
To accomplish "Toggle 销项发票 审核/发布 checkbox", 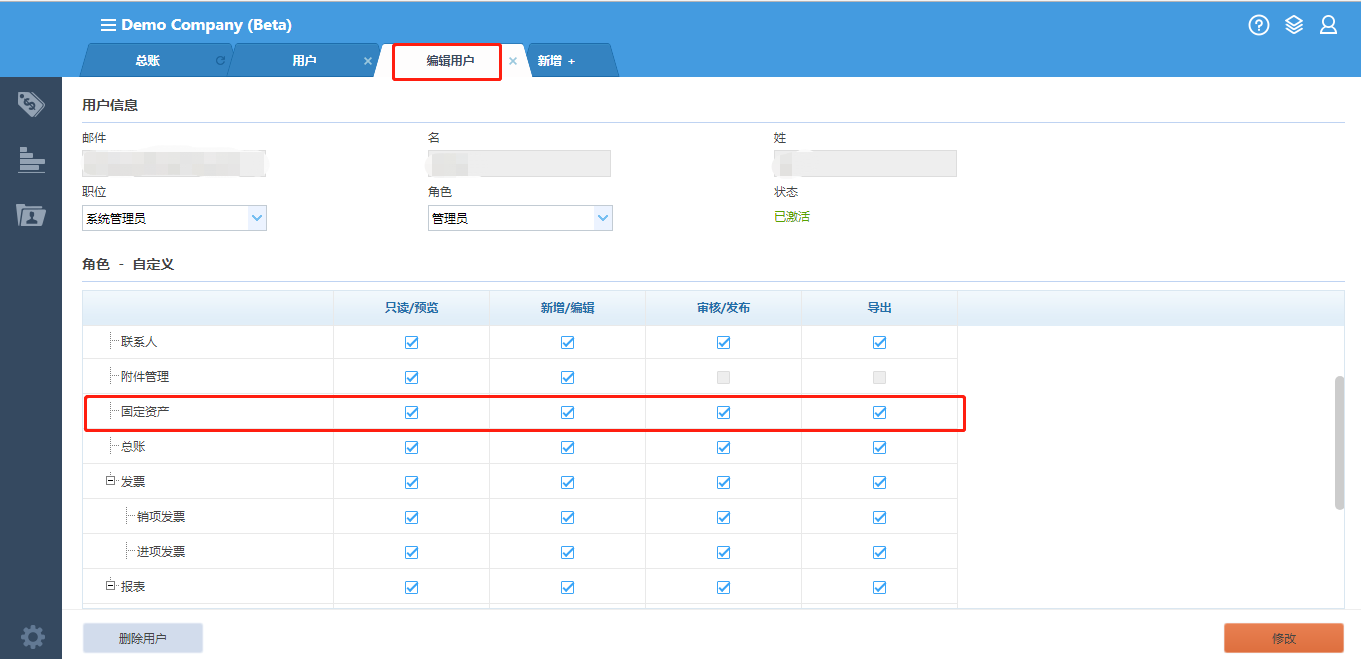I will 723,517.
